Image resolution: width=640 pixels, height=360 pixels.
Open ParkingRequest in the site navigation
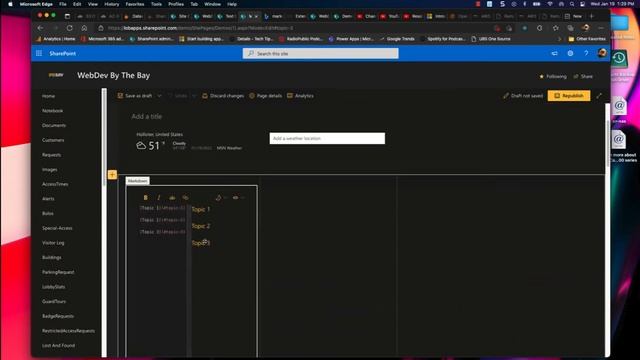[58, 272]
